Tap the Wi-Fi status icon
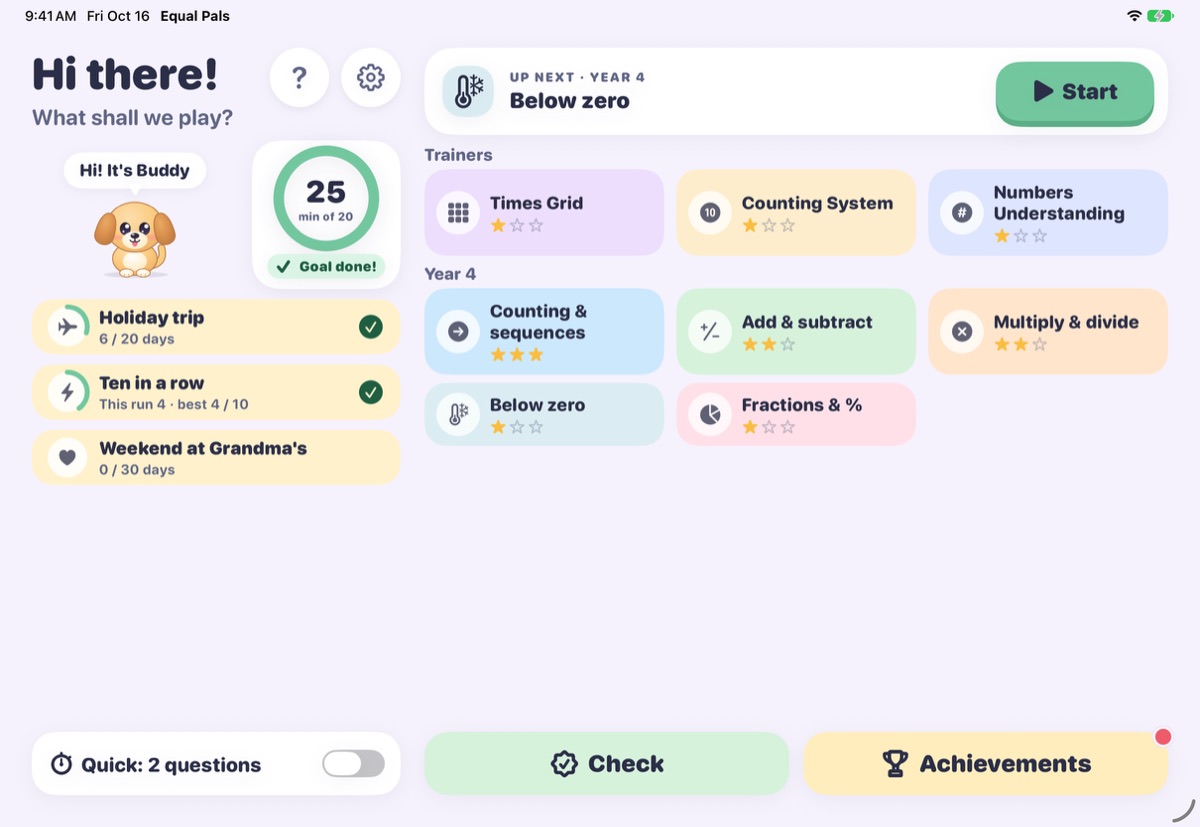 [x=1134, y=16]
